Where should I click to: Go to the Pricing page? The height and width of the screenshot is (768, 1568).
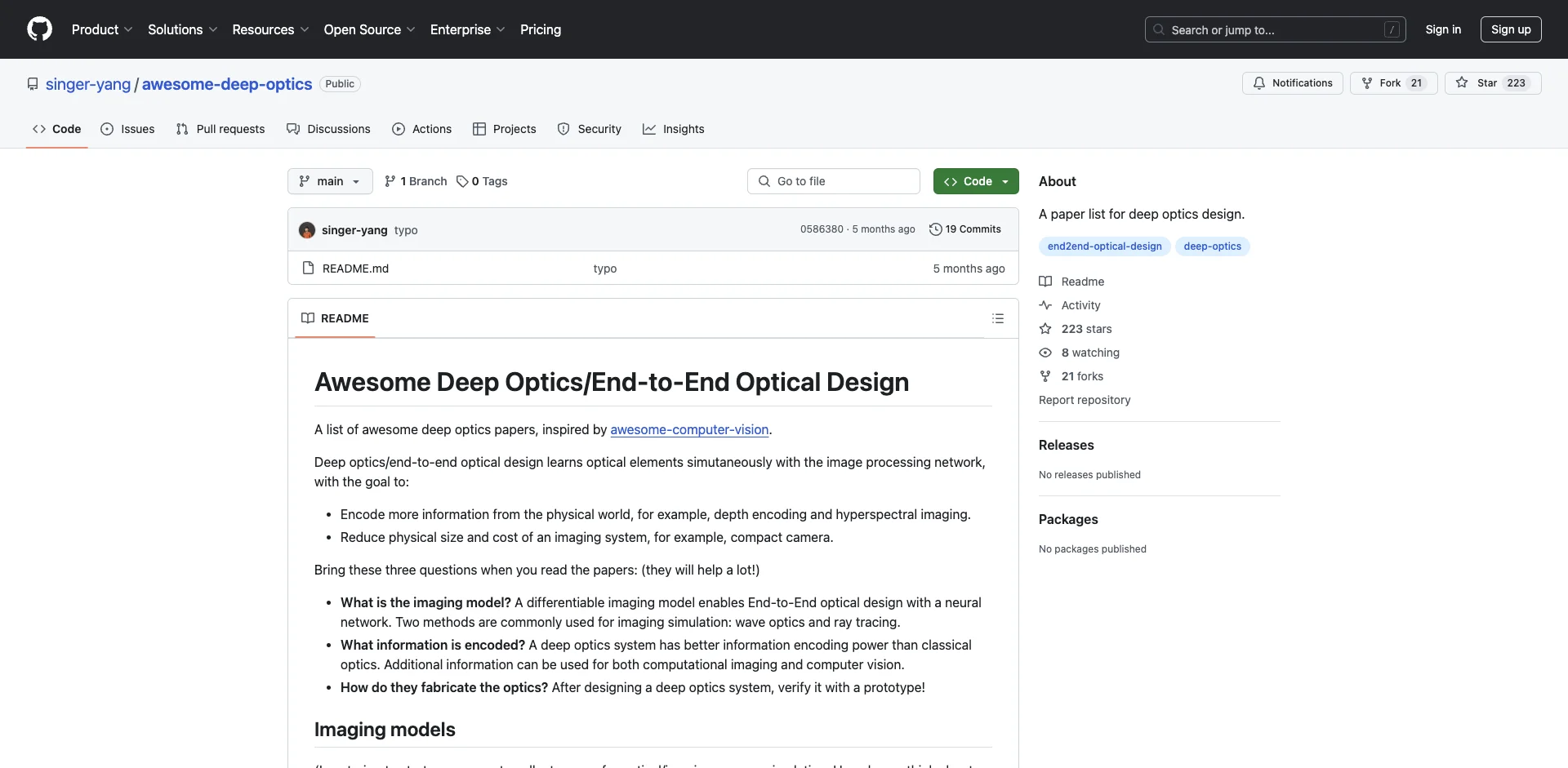click(x=541, y=29)
